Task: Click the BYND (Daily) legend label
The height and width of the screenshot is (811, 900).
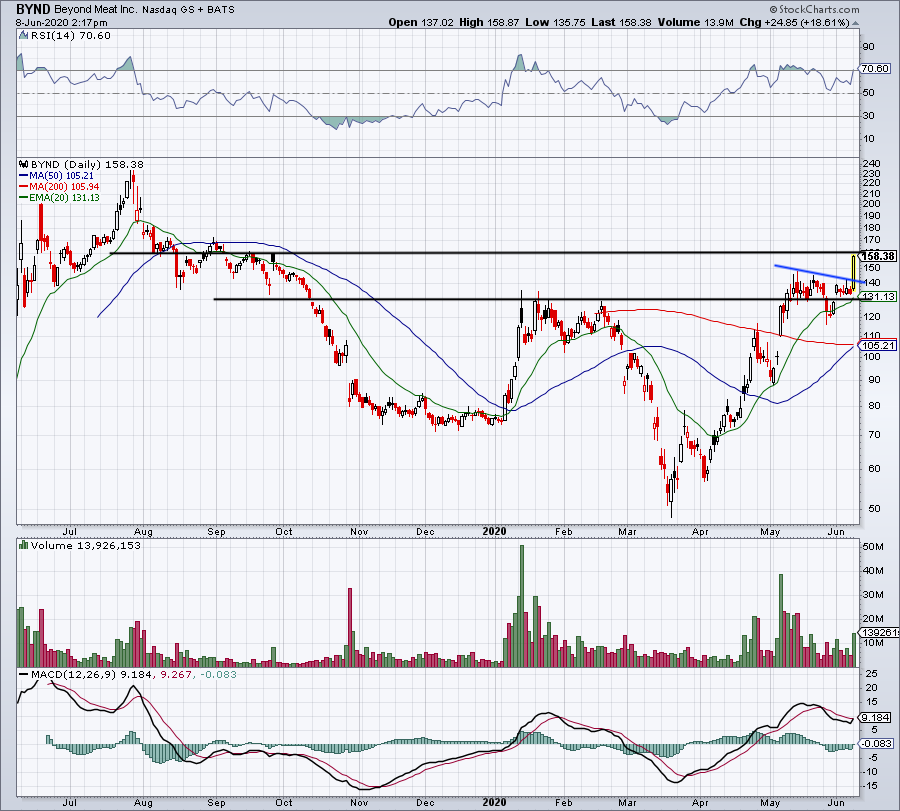Action: [62, 163]
